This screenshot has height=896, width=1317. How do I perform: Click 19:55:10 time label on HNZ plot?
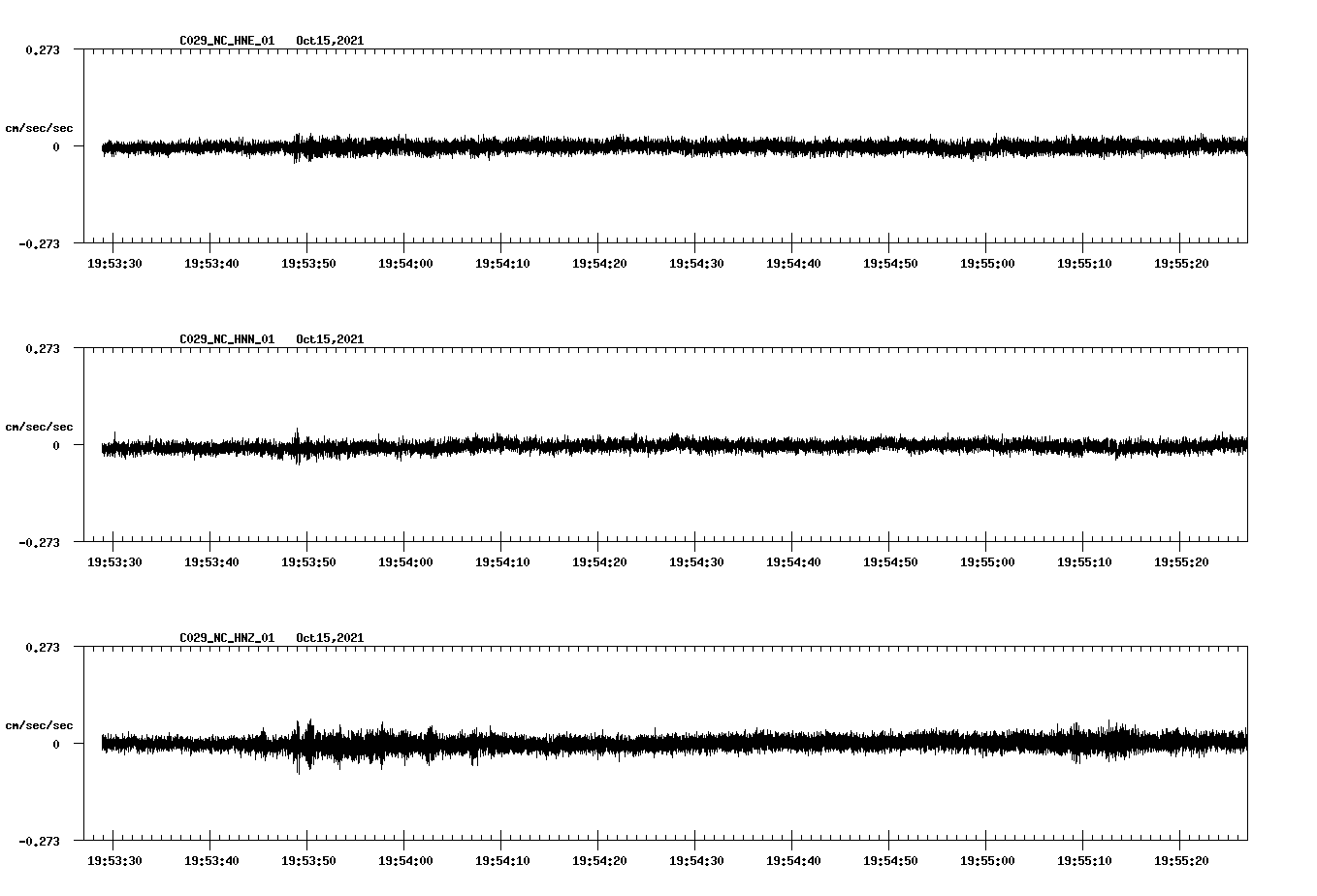click(x=1084, y=861)
